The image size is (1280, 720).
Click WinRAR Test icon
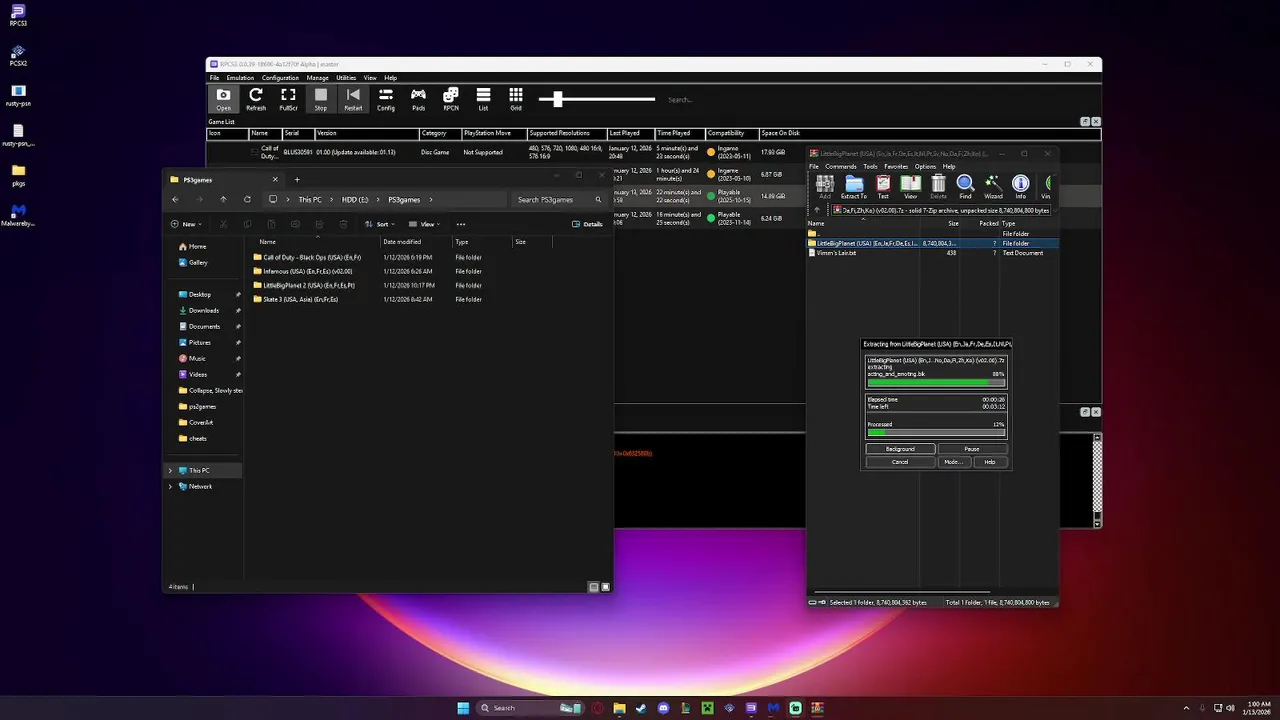883,187
